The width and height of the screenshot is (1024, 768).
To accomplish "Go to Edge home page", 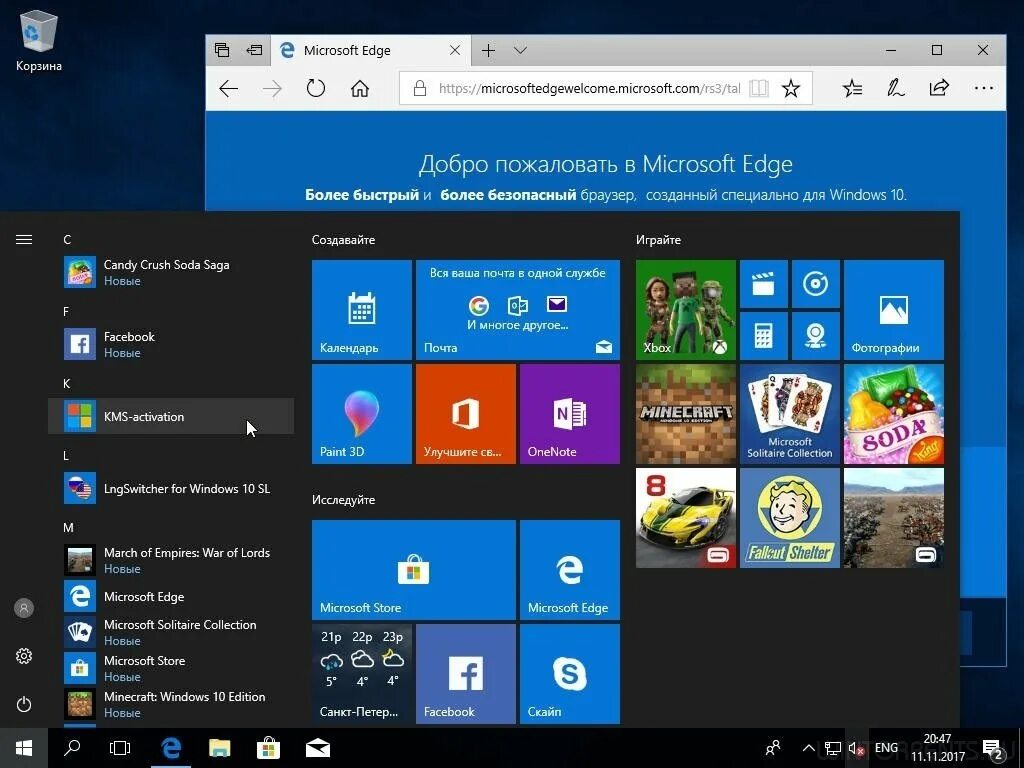I will tap(360, 88).
